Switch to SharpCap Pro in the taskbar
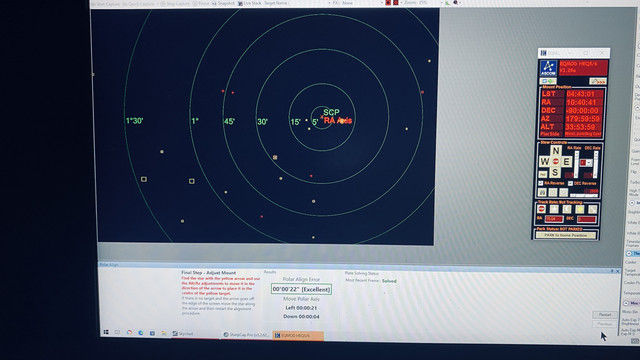640x360 pixels. pos(246,335)
